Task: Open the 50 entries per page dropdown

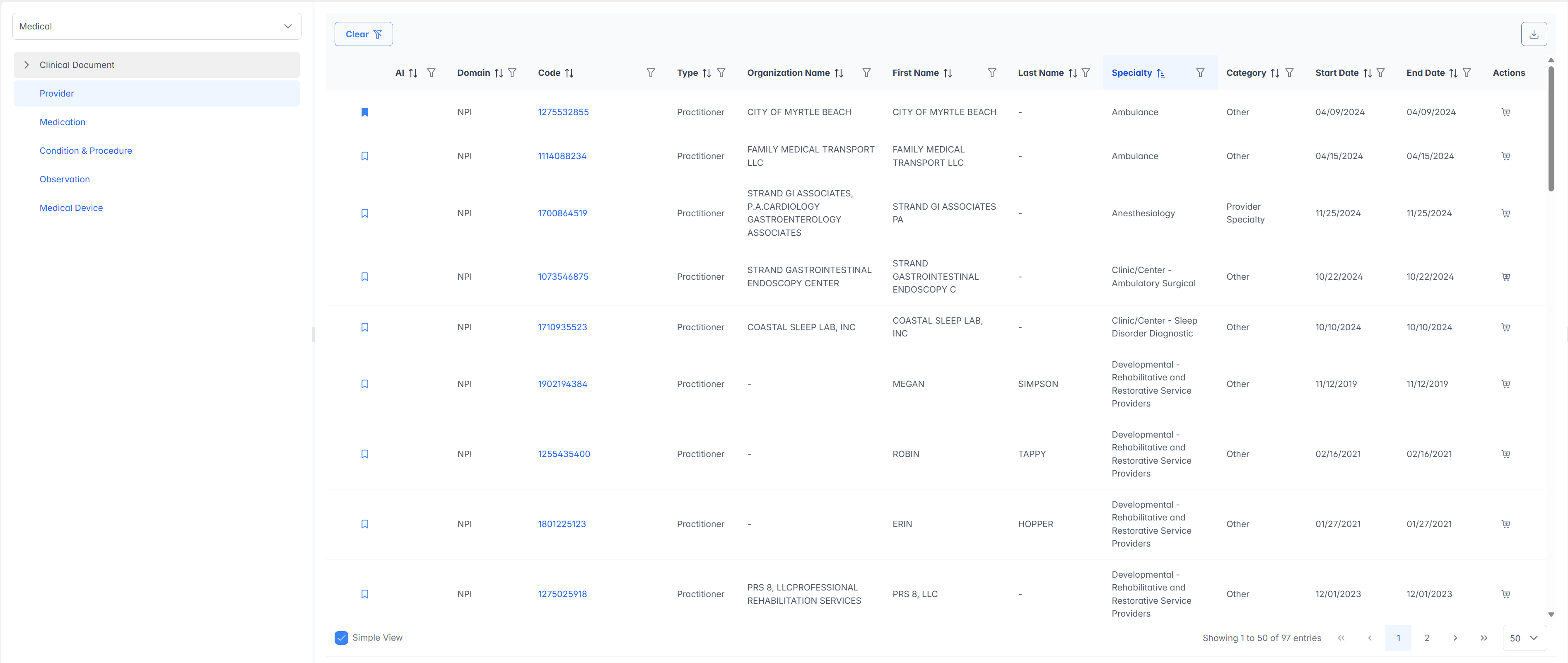Action: pos(1524,638)
